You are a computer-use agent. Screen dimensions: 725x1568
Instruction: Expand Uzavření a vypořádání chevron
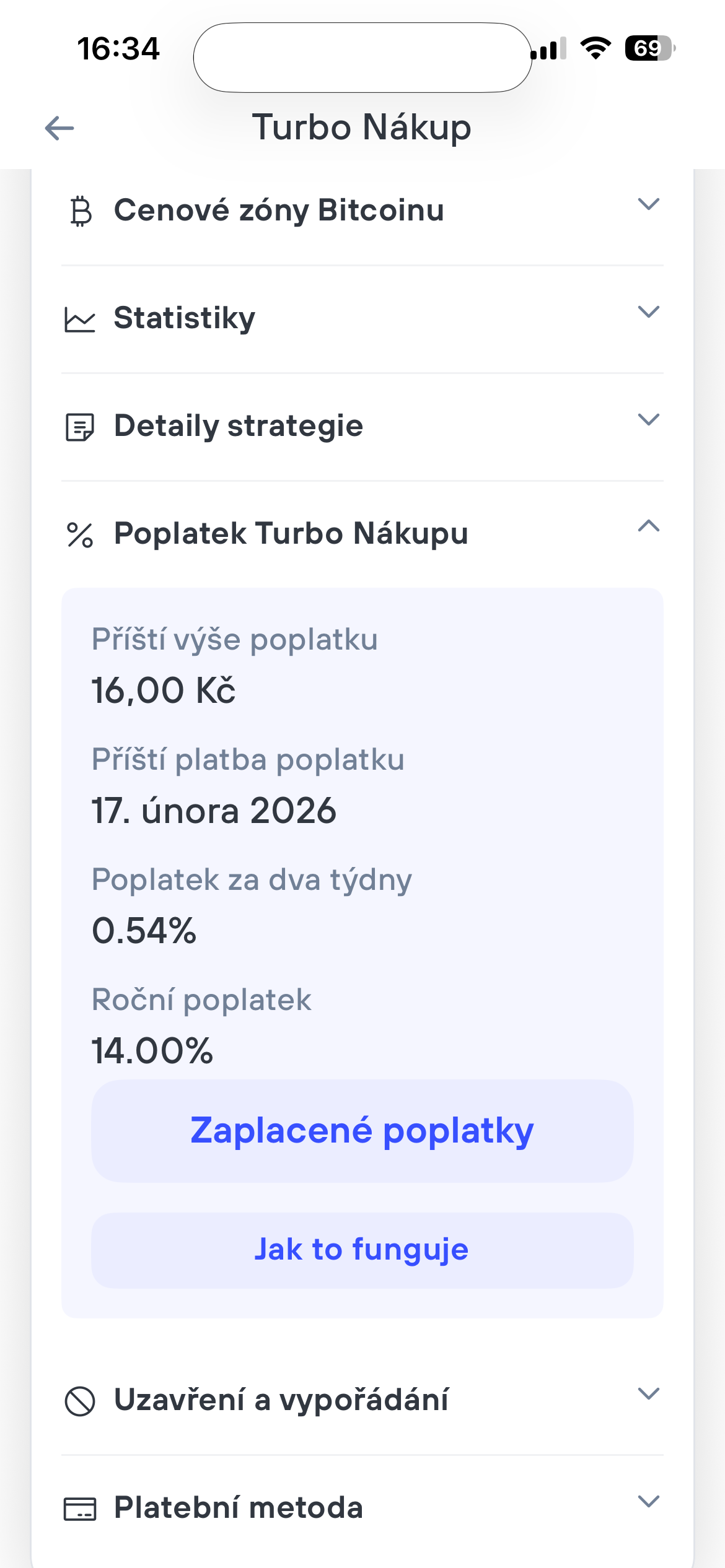click(x=648, y=1393)
